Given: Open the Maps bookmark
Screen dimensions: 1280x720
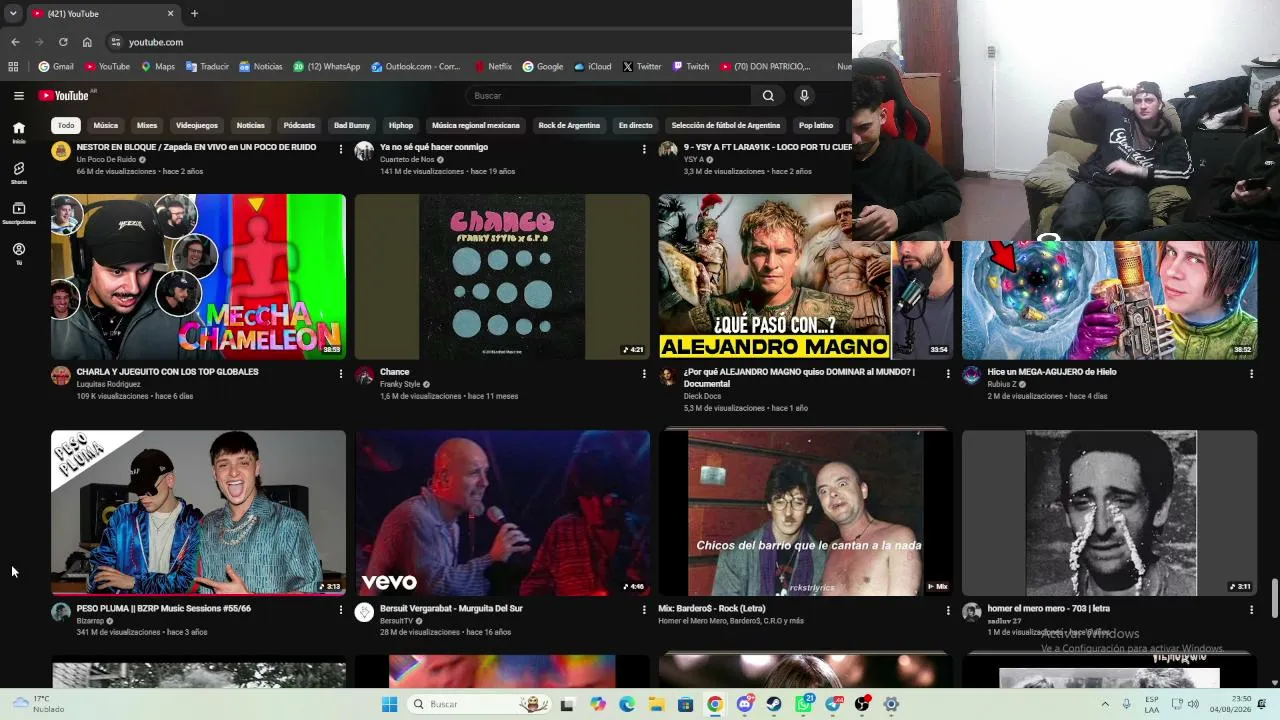Looking at the screenshot, I should [158, 67].
